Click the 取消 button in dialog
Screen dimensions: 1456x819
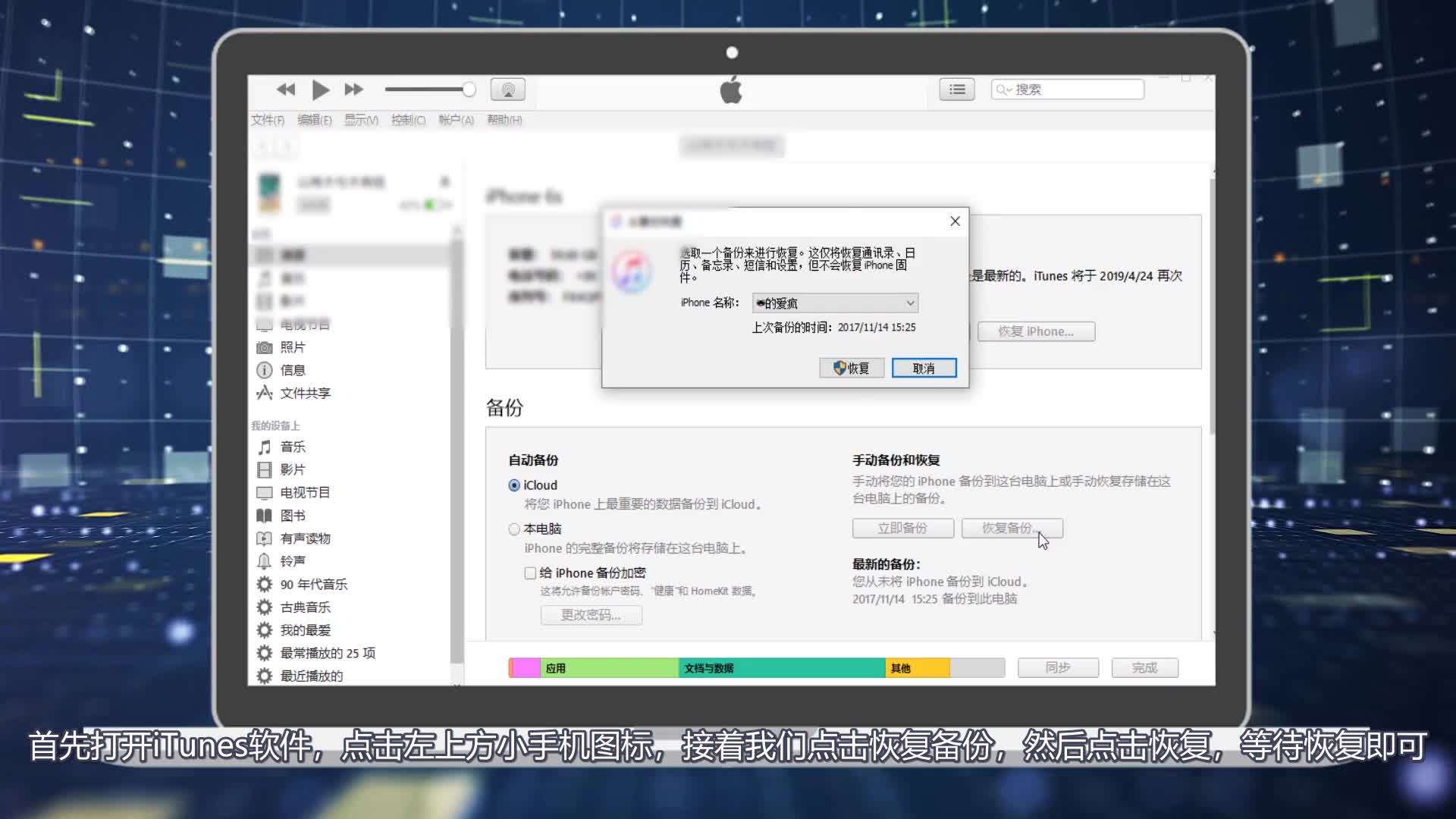(924, 369)
